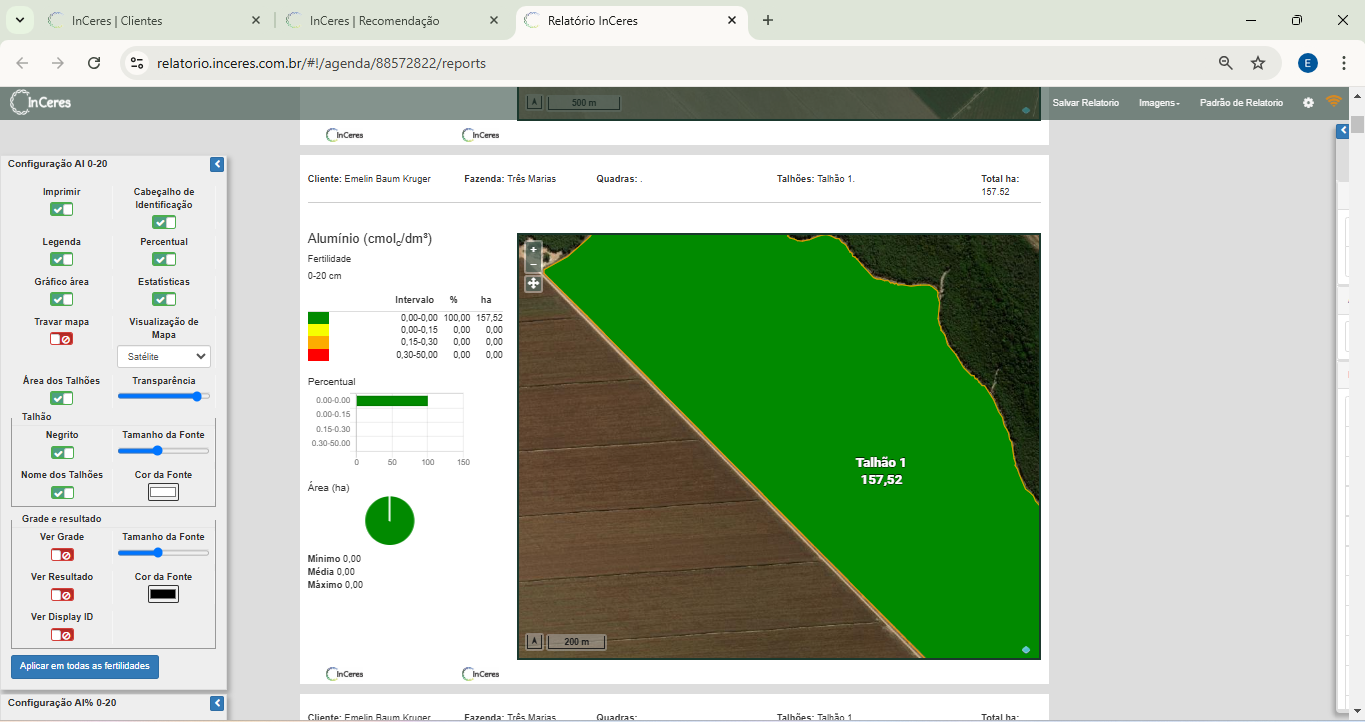Expand Configuração Al% 0-20 panel

pyautogui.click(x=217, y=703)
